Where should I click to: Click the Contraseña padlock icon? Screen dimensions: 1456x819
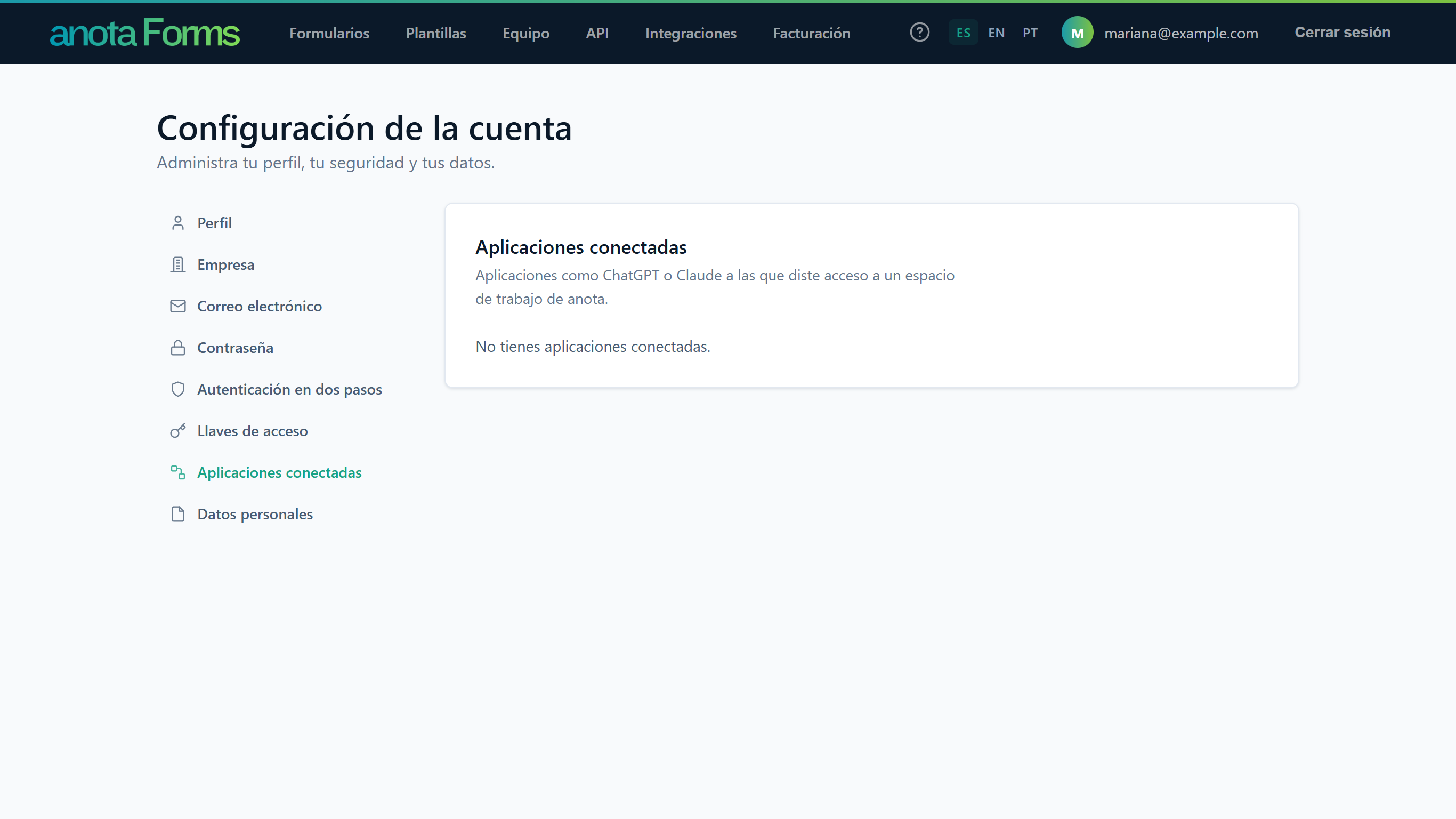pos(177,348)
